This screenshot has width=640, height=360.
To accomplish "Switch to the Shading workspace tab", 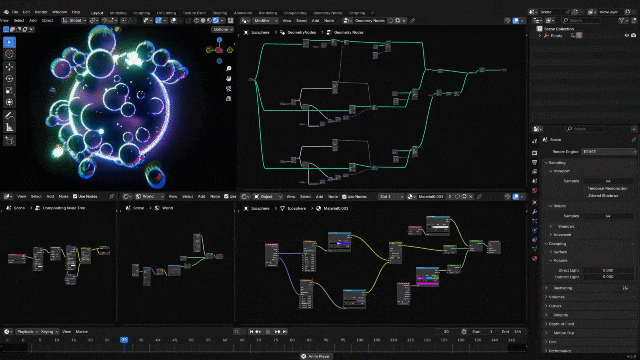I will click(220, 13).
